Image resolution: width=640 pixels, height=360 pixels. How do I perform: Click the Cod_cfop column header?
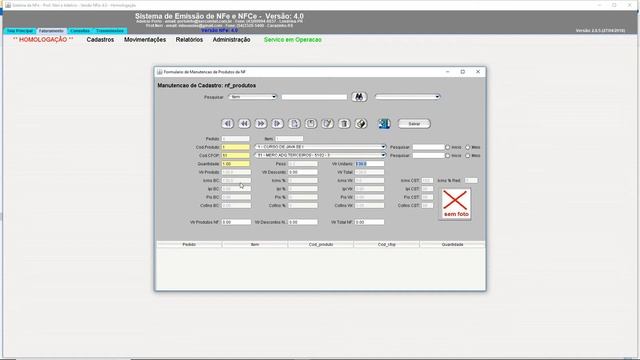387,244
